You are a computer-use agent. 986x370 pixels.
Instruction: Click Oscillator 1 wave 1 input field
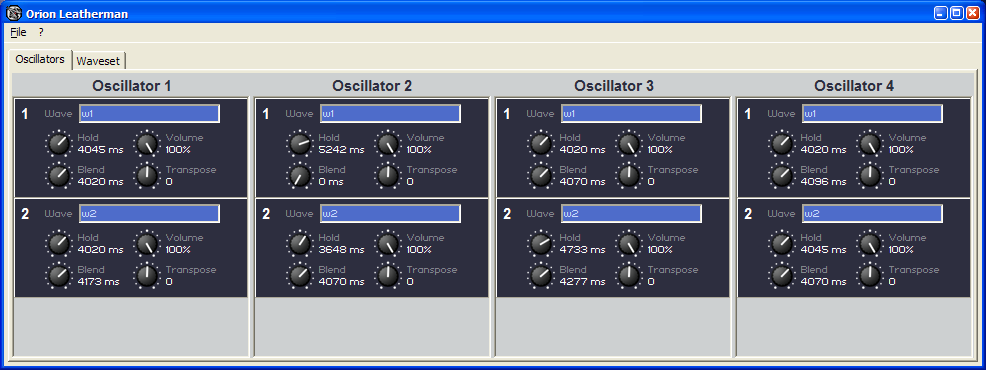[x=149, y=114]
